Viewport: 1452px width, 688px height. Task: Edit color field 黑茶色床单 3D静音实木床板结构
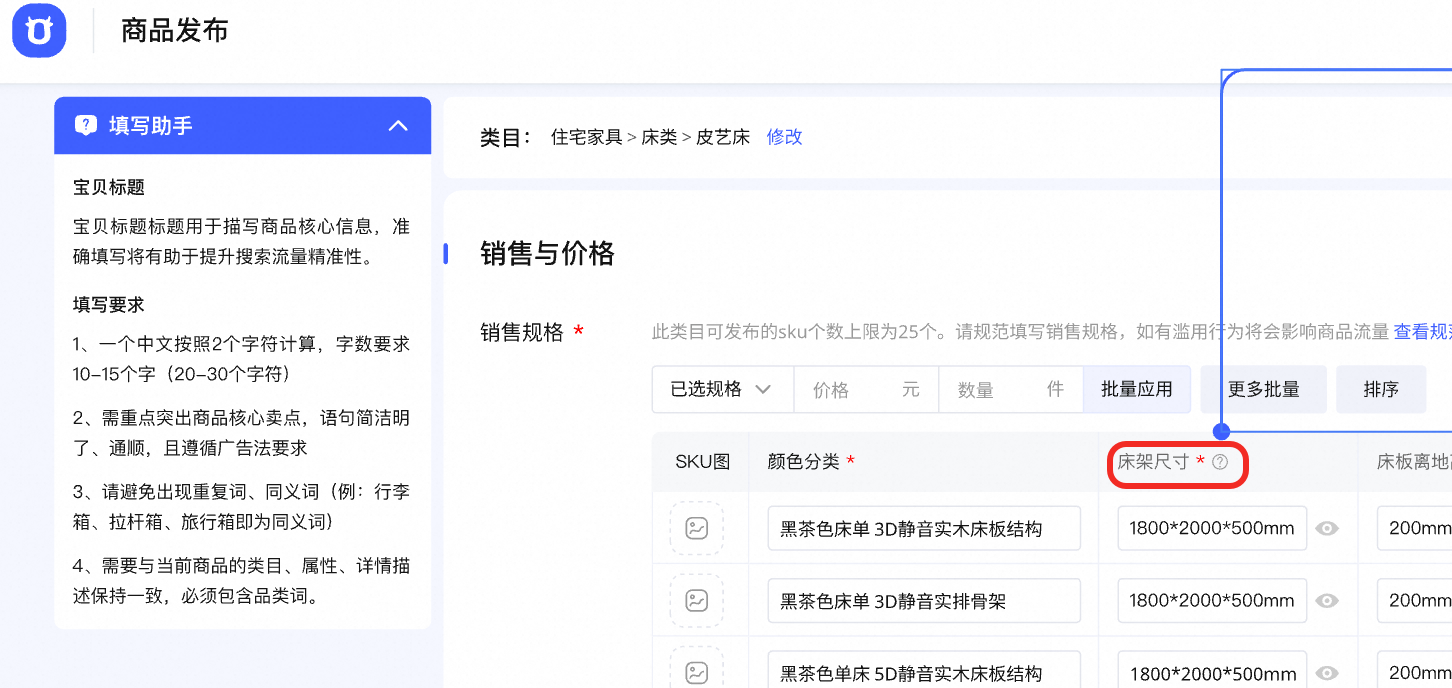(924, 528)
